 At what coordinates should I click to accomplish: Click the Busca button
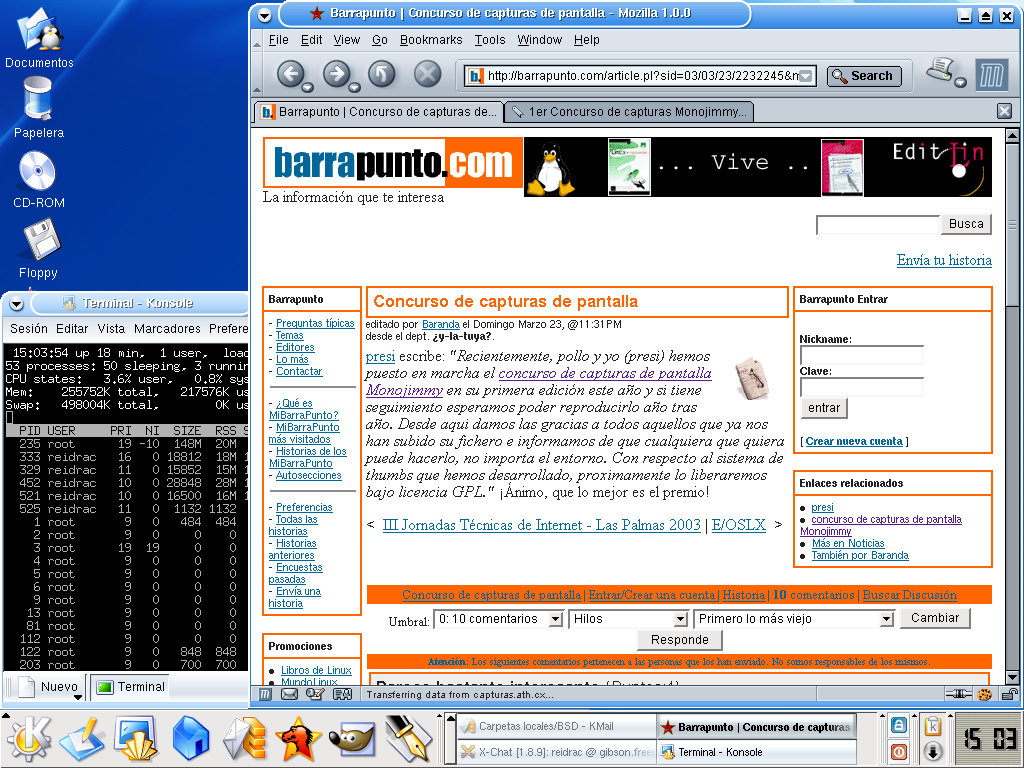point(966,223)
